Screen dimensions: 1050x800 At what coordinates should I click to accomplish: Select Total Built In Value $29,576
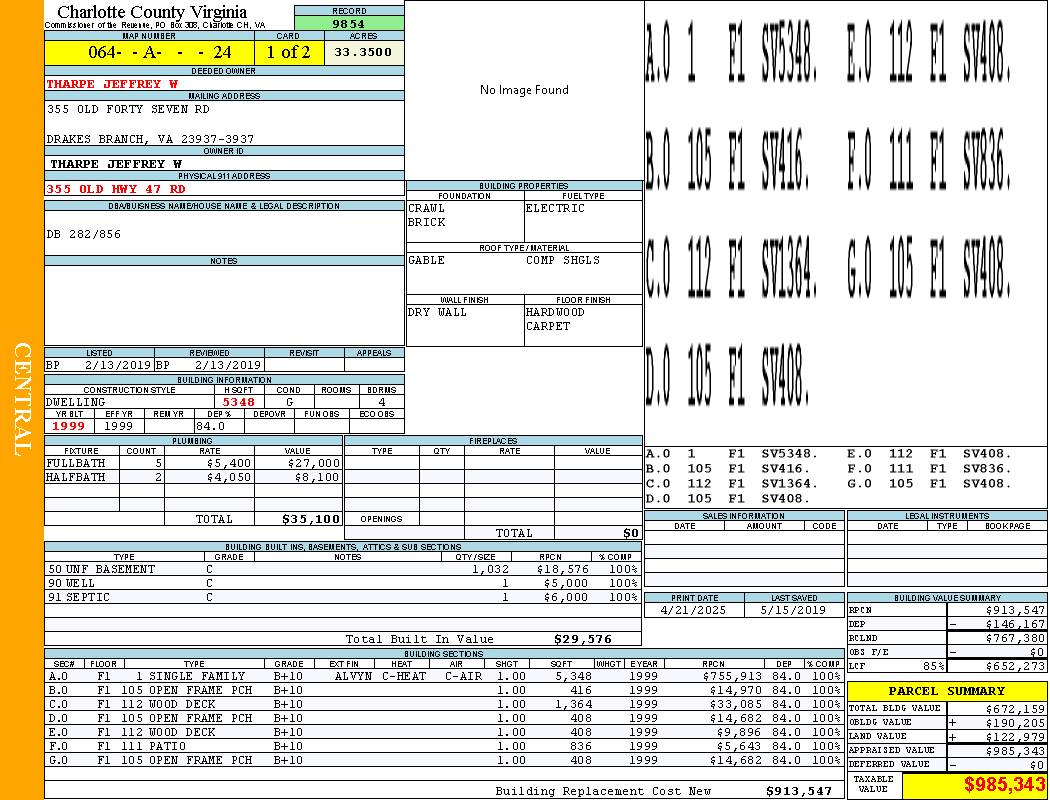pos(583,639)
